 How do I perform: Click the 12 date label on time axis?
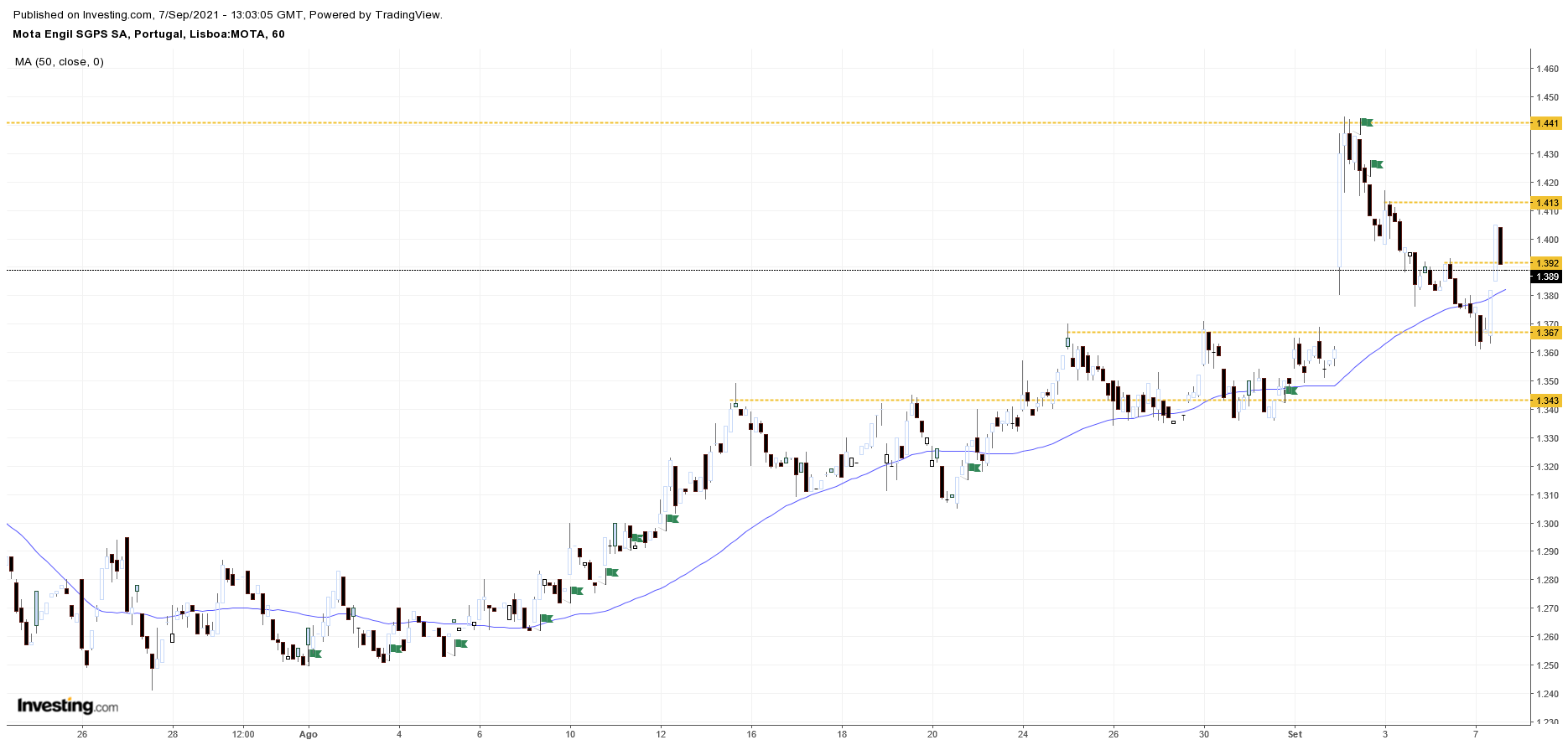661,735
